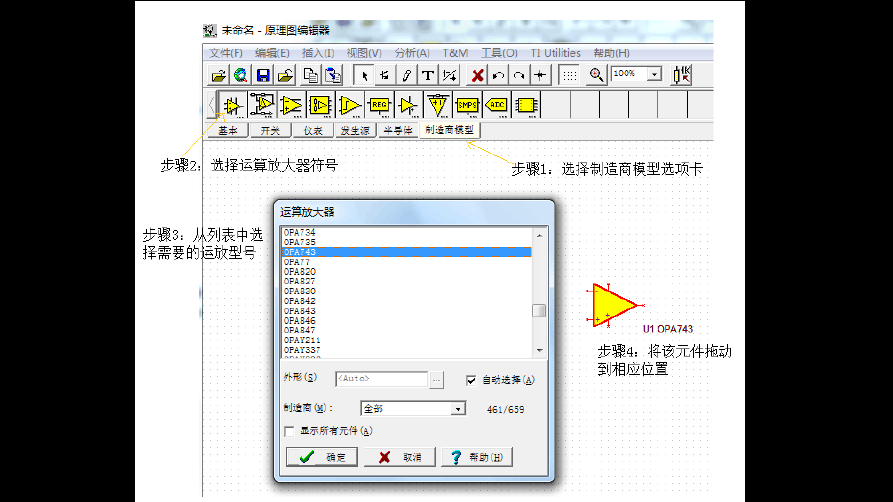Click the ... browse button beside 外形
Image resolution: width=893 pixels, height=502 pixels.
[436, 379]
